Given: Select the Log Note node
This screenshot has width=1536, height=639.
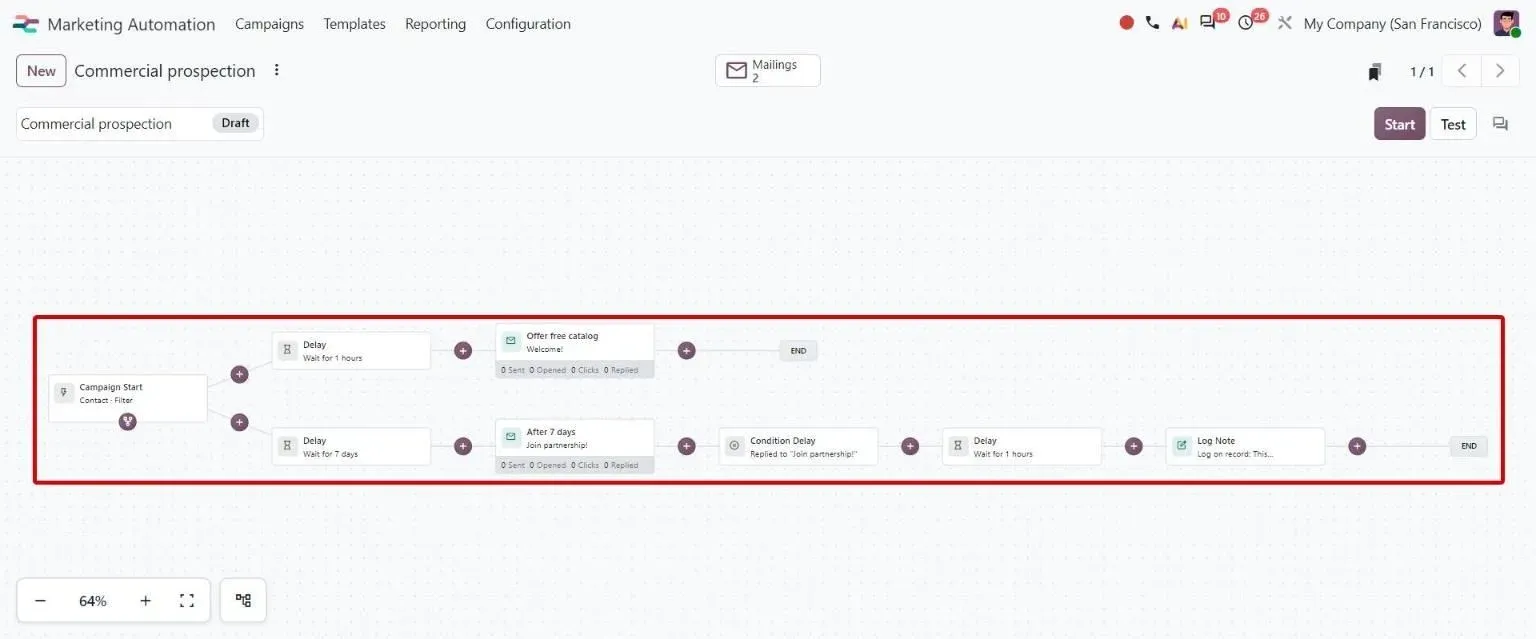Looking at the screenshot, I should click(x=1245, y=446).
